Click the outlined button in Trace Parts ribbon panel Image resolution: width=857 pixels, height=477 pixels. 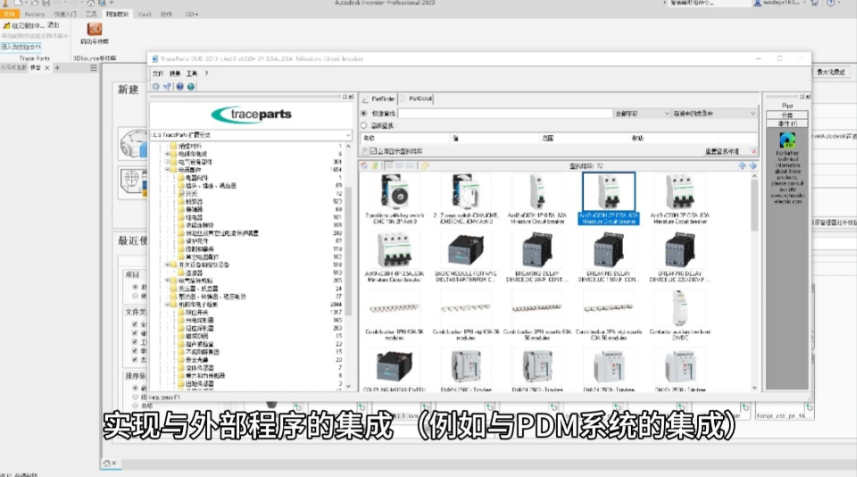(21, 47)
